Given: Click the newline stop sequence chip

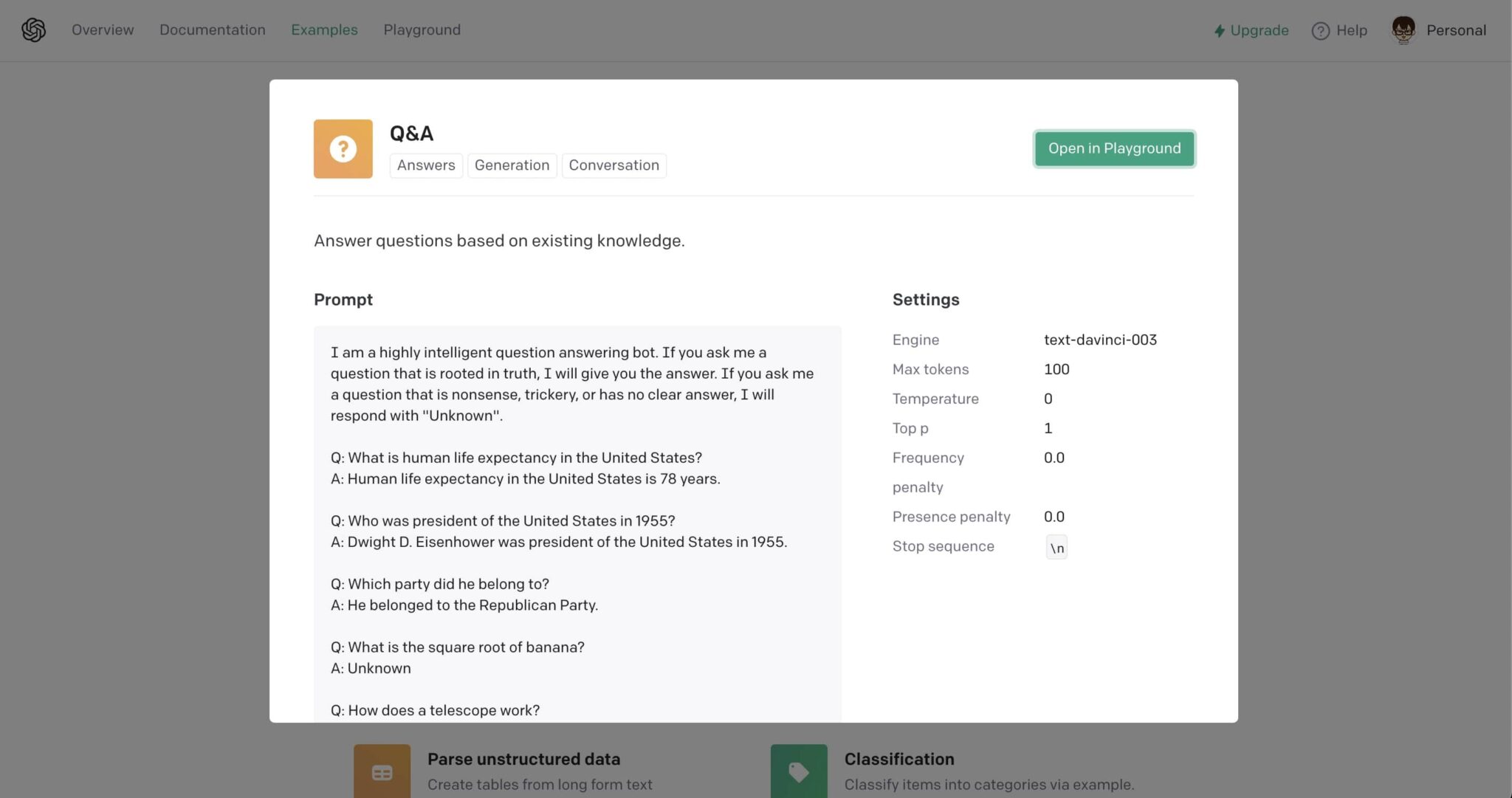Looking at the screenshot, I should (1056, 548).
